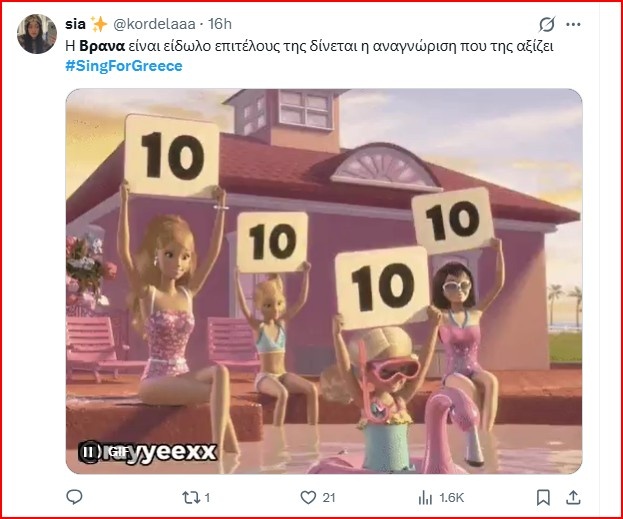Open the three-dot more options menu
Viewport: 623px width, 519px height.
pyautogui.click(x=573, y=25)
